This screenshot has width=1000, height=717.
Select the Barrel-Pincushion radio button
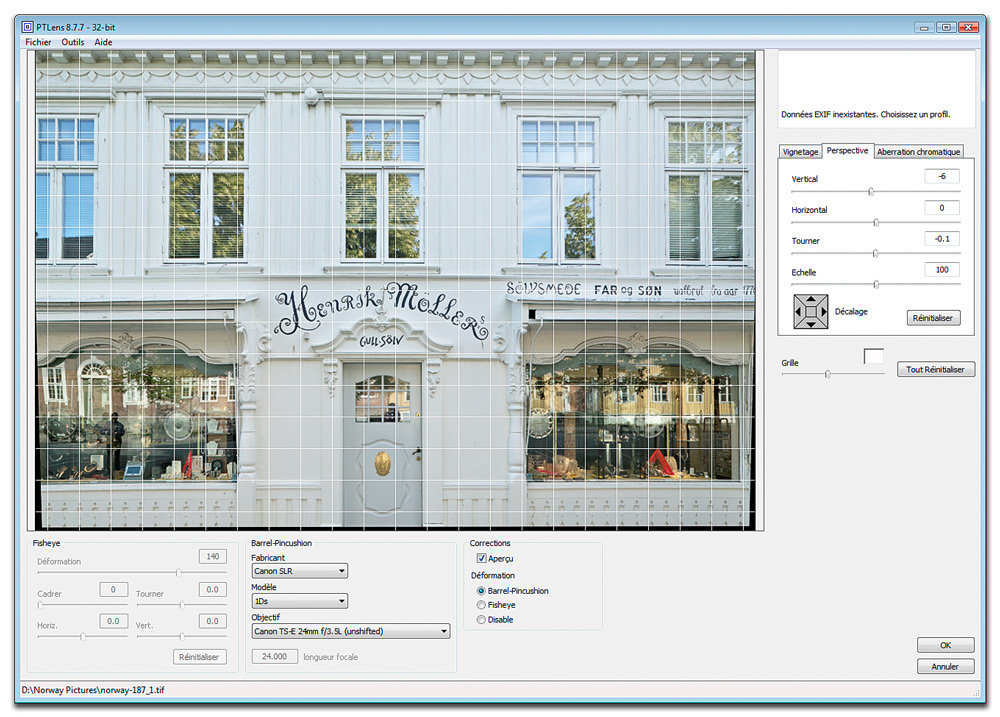(x=481, y=591)
